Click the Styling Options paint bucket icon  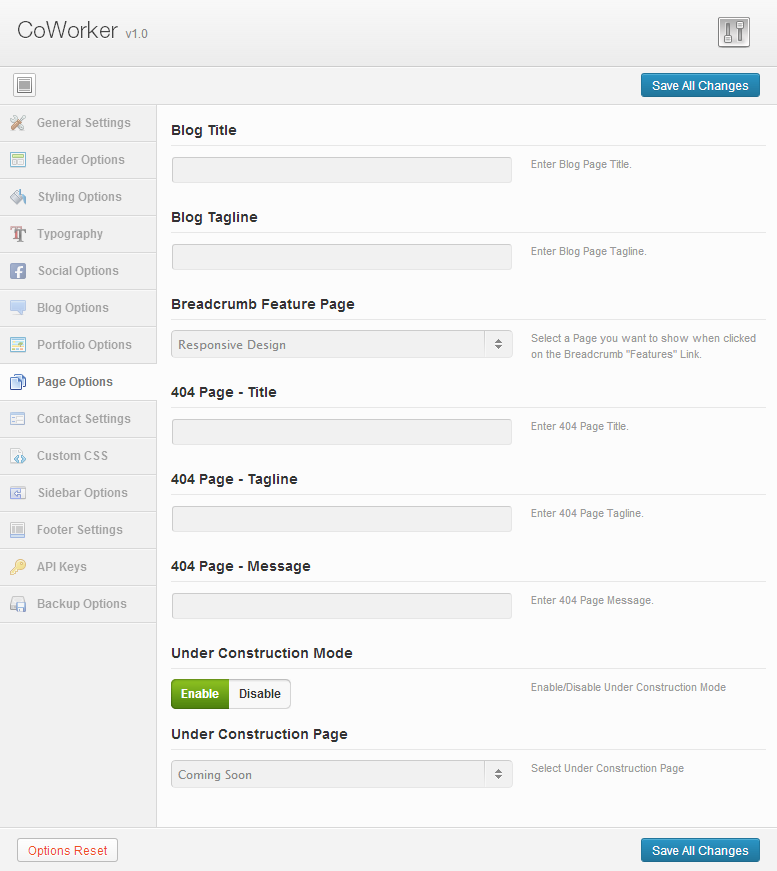[x=18, y=197]
